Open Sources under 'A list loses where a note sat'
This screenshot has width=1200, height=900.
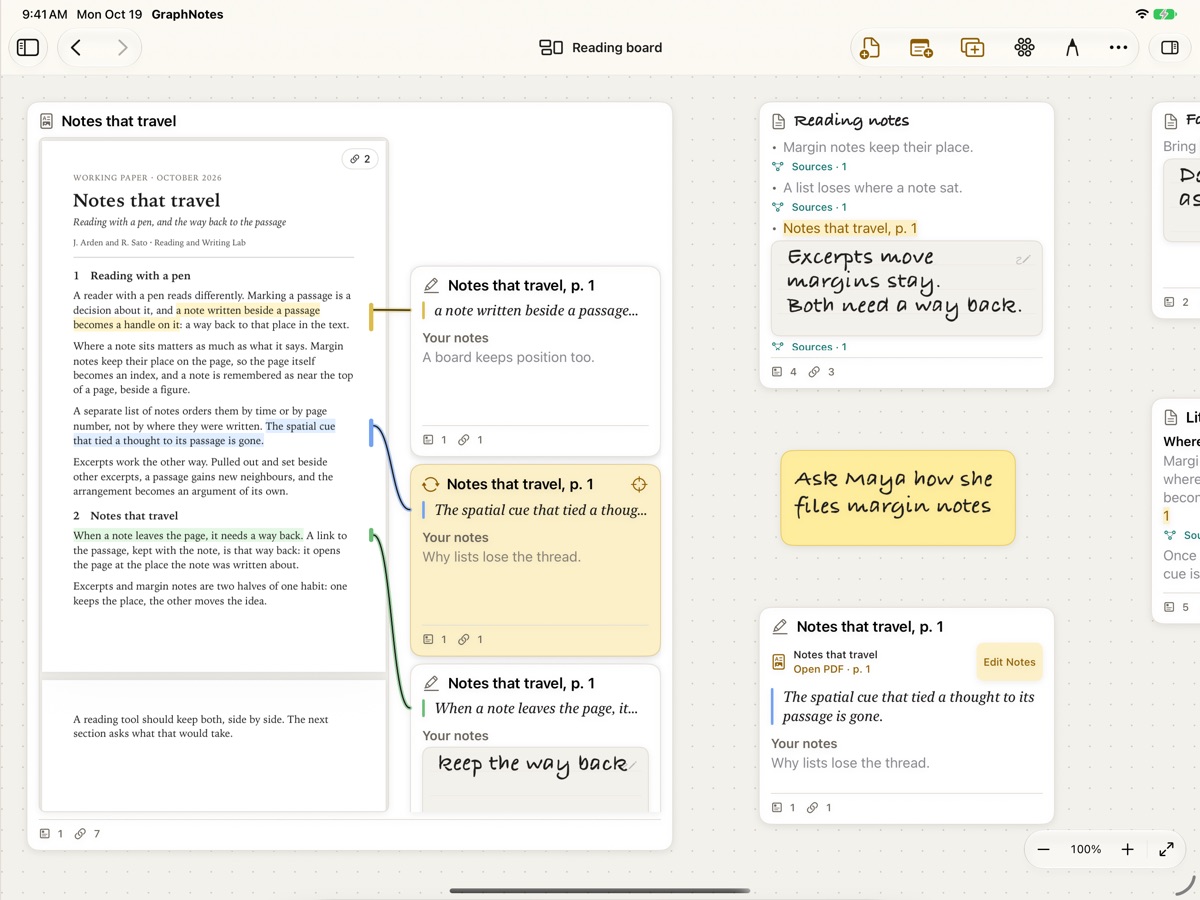coord(810,207)
